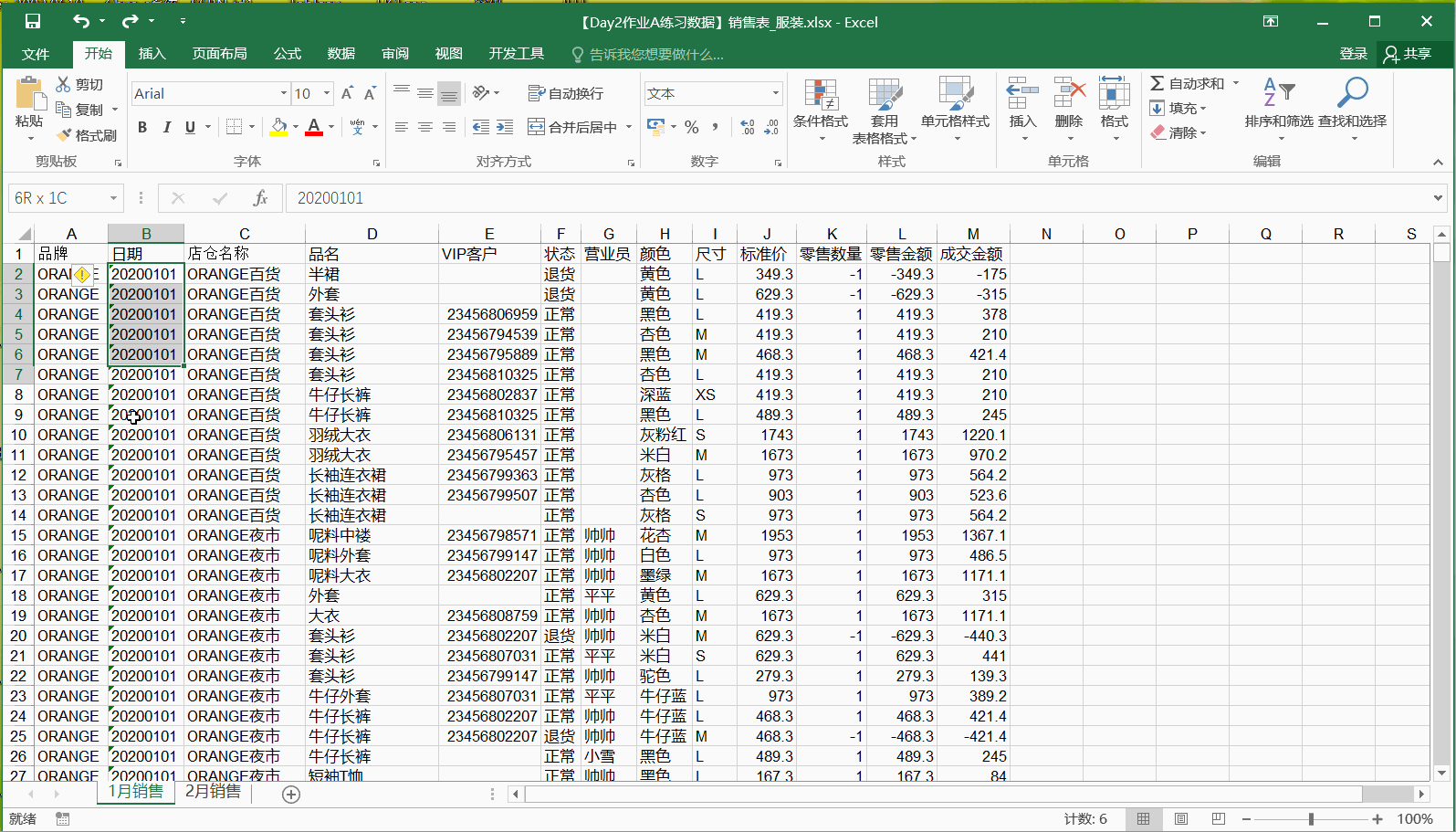Click the zoom level 100% label

tap(1415, 818)
